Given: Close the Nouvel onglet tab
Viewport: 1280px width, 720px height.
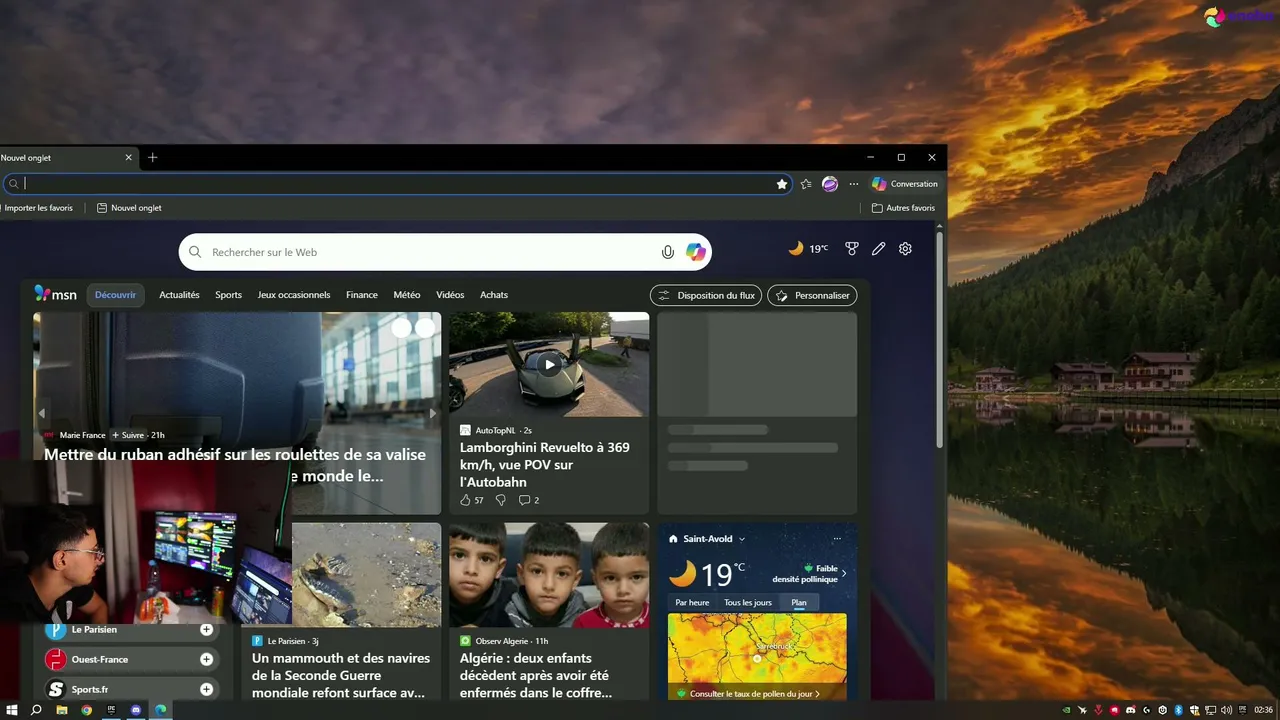Looking at the screenshot, I should tap(128, 157).
